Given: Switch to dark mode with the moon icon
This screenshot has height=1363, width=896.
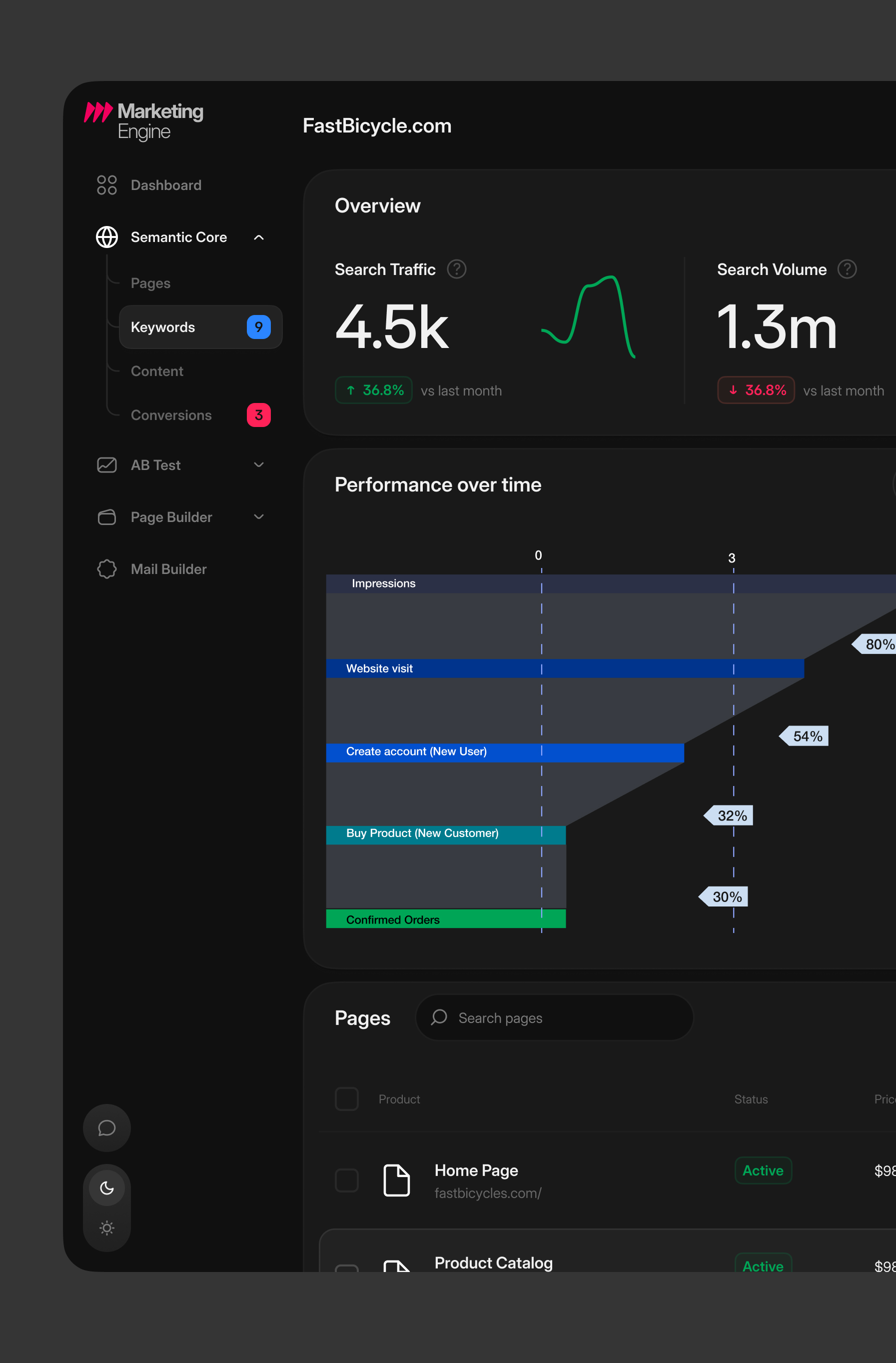Looking at the screenshot, I should pyautogui.click(x=107, y=1188).
